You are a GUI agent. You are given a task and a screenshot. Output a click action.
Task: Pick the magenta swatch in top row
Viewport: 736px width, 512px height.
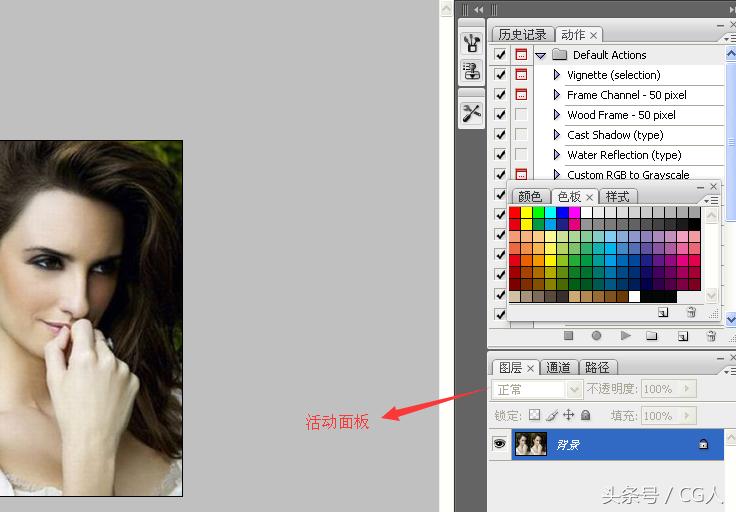(x=574, y=212)
